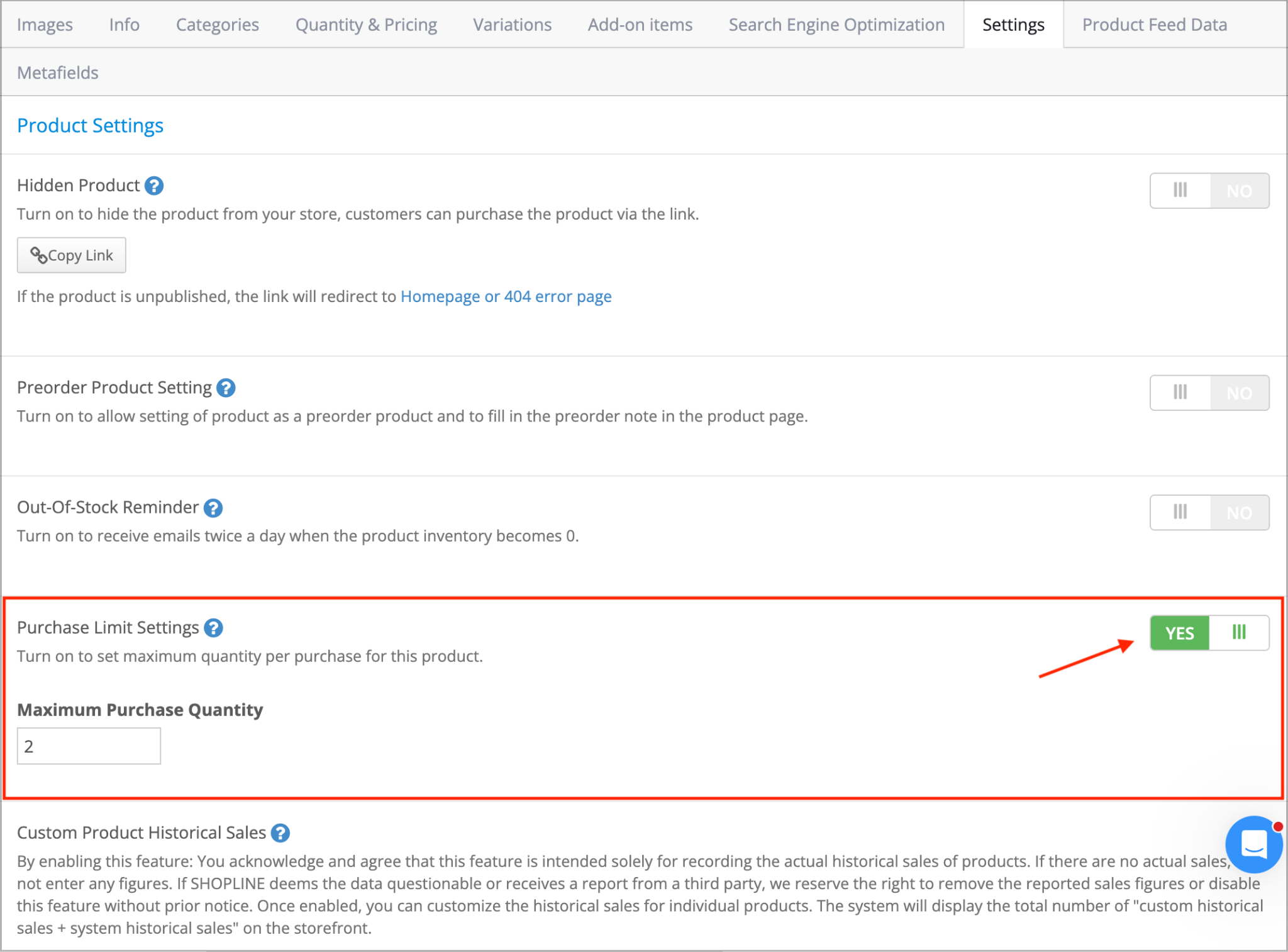
Task: Select the Search Engine Optimization tab
Action: 836,25
